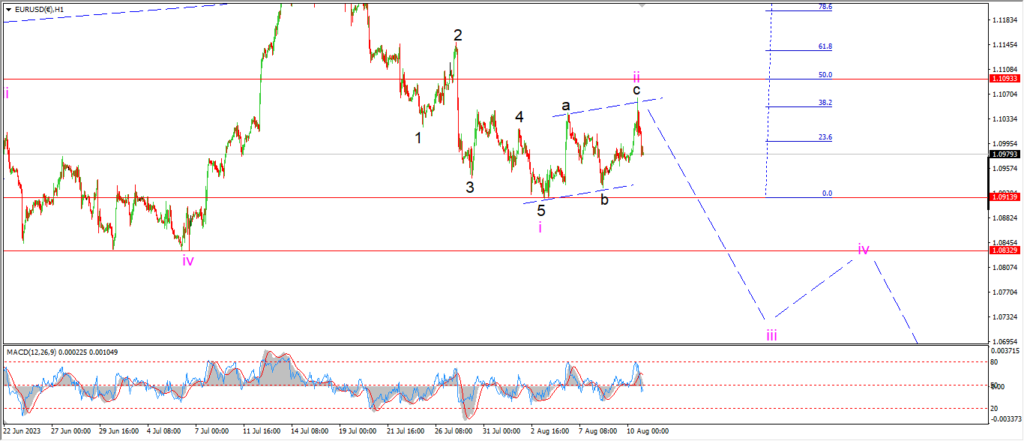This screenshot has width=1024, height=441.
Task: Select the pink i label beneath wave 5
Action: 540,227
